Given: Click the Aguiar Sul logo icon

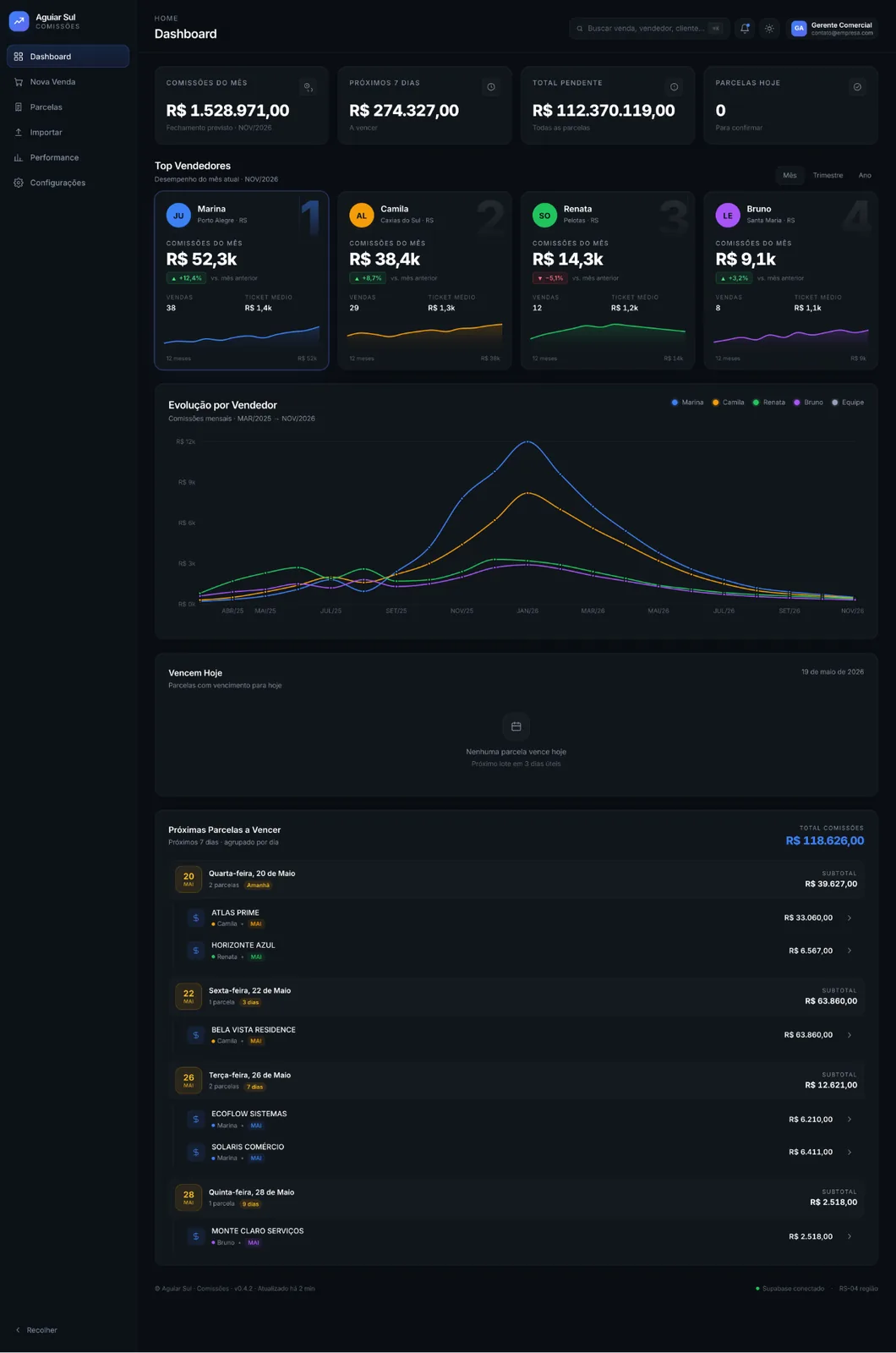Looking at the screenshot, I should [19, 21].
